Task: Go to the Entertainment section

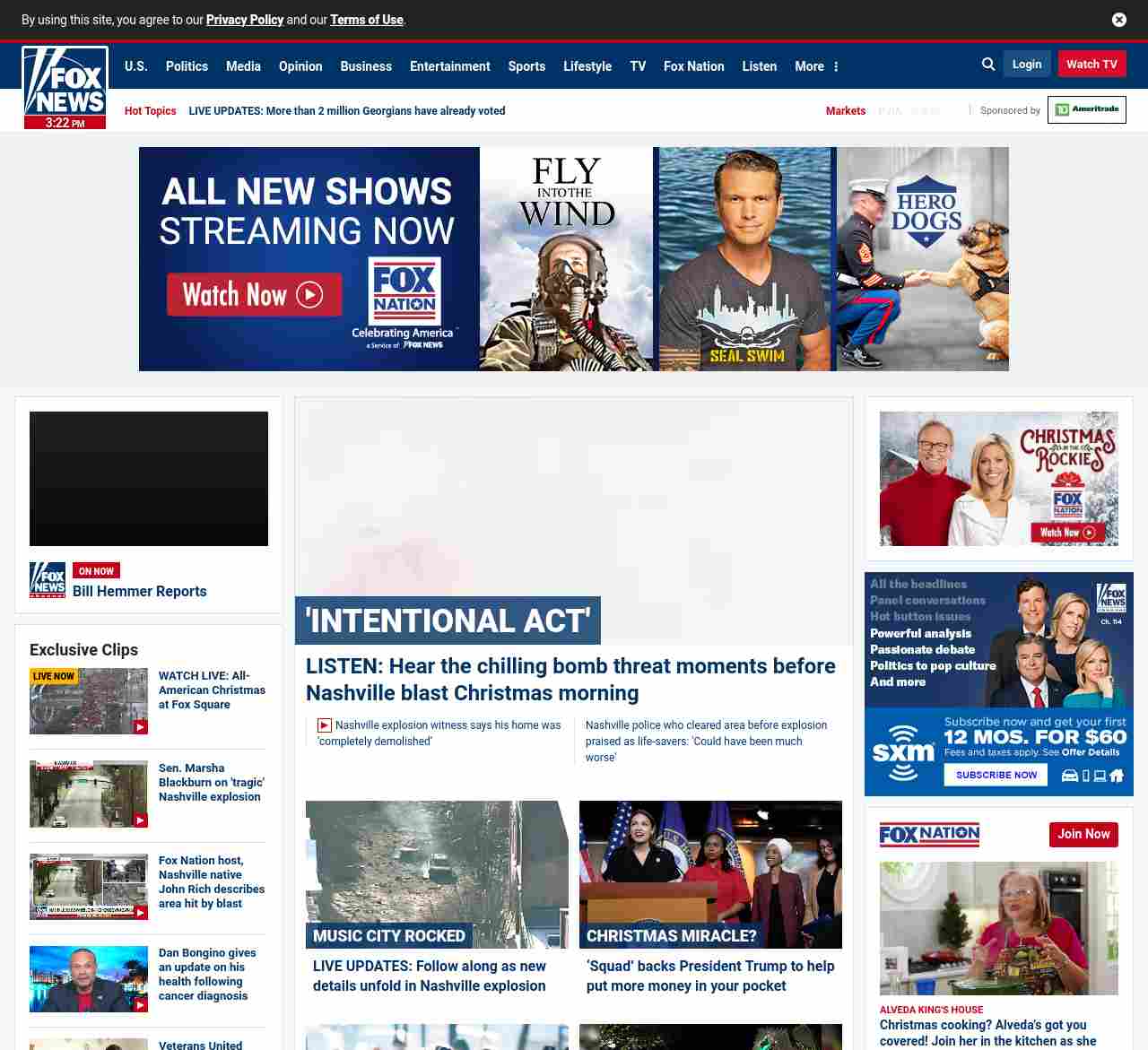Action: [x=449, y=66]
